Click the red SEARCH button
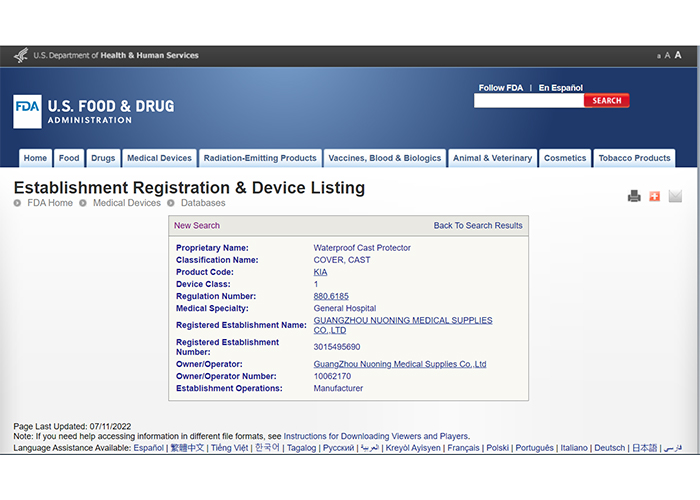The image size is (700, 500). point(607,100)
